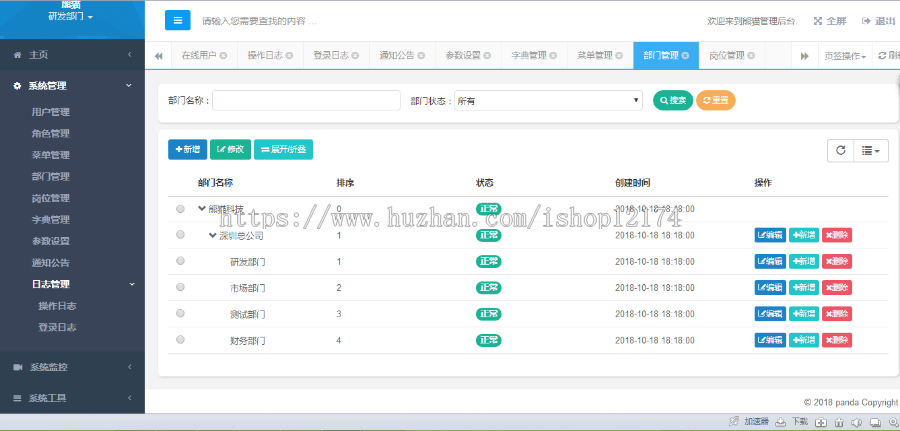Open 角色管理 in the sidebar
Screen dimensions: 900x431
pyautogui.click(x=51, y=134)
